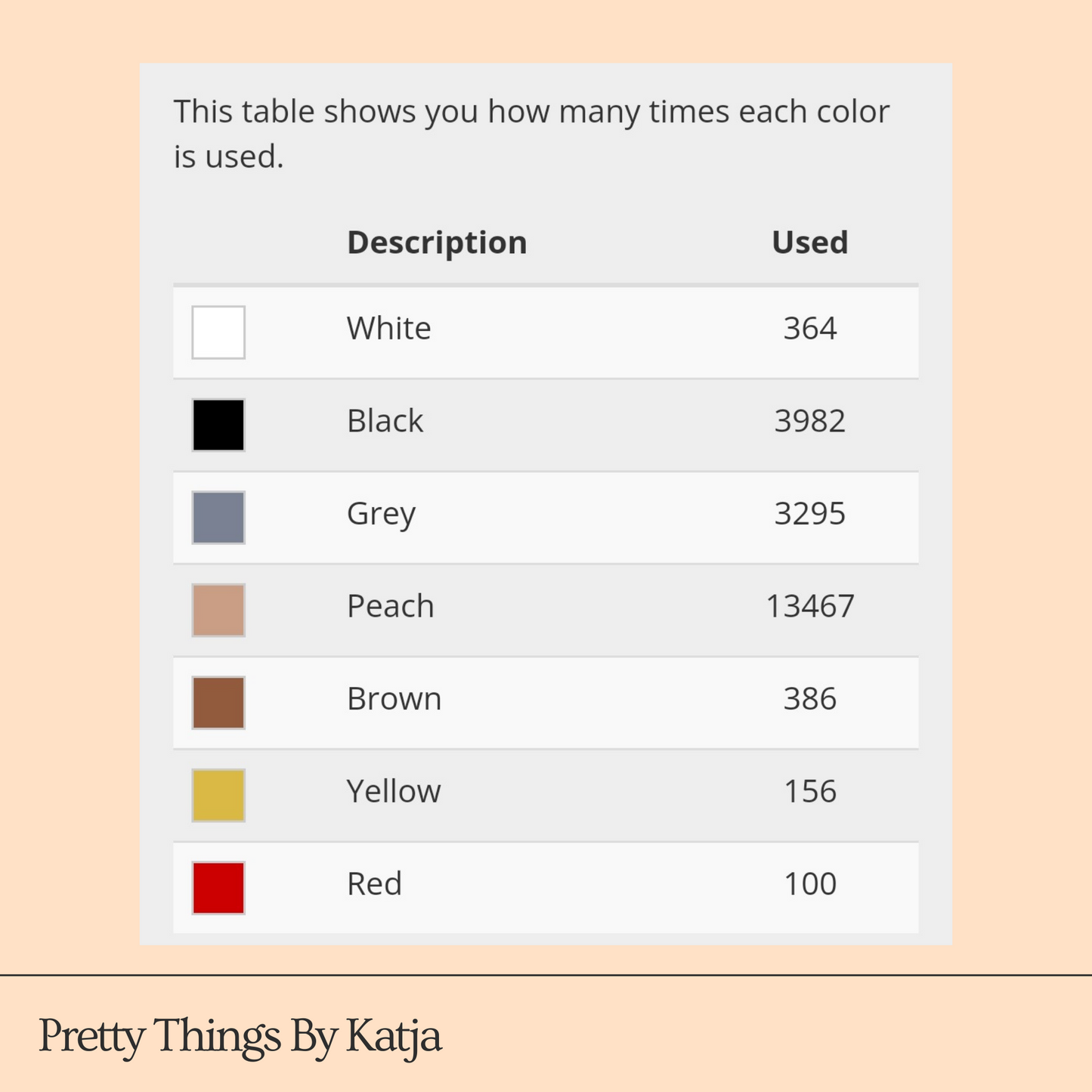Select the Brown usage count 386
Viewport: 1092px width, 1092px height.
coord(810,699)
